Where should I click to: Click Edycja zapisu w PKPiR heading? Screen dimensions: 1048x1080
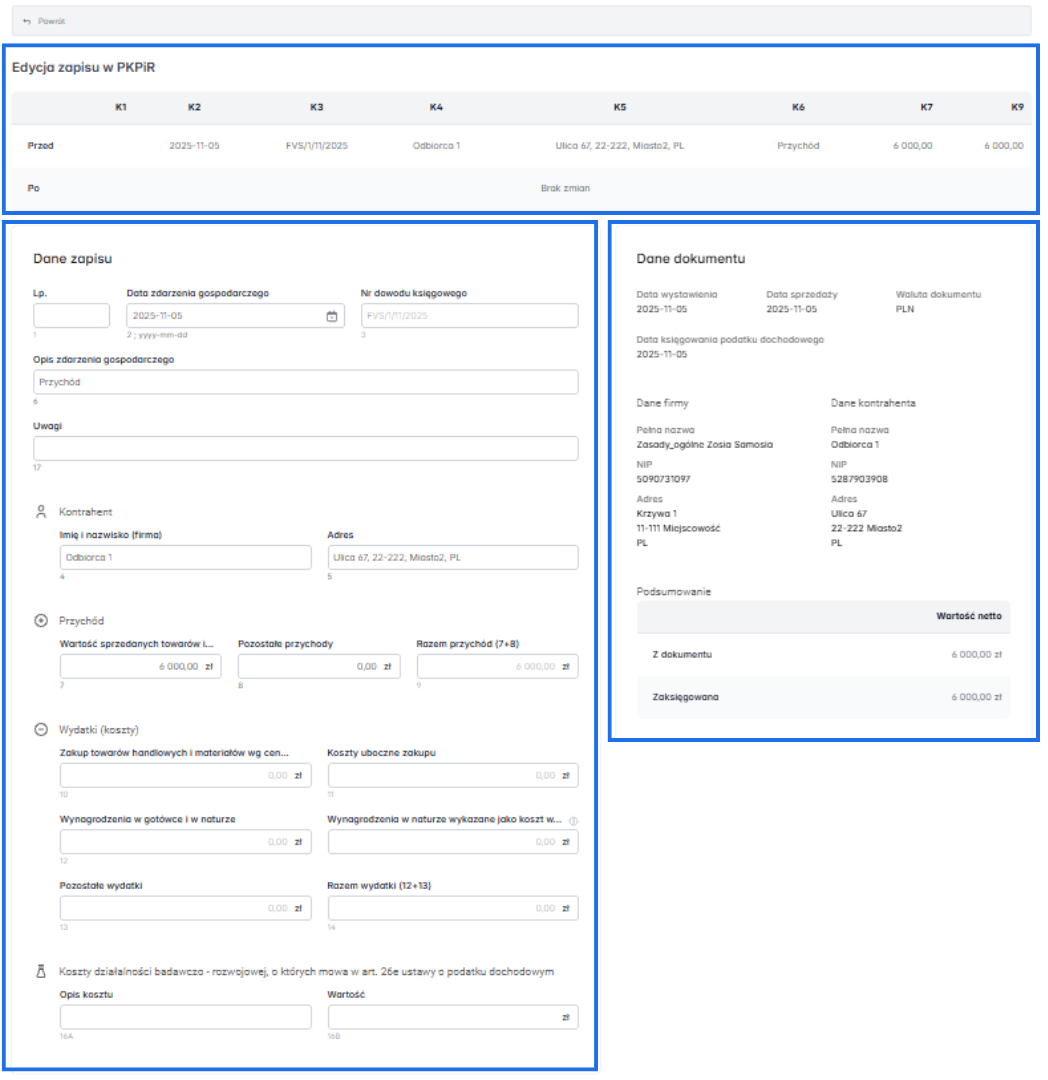point(83,68)
